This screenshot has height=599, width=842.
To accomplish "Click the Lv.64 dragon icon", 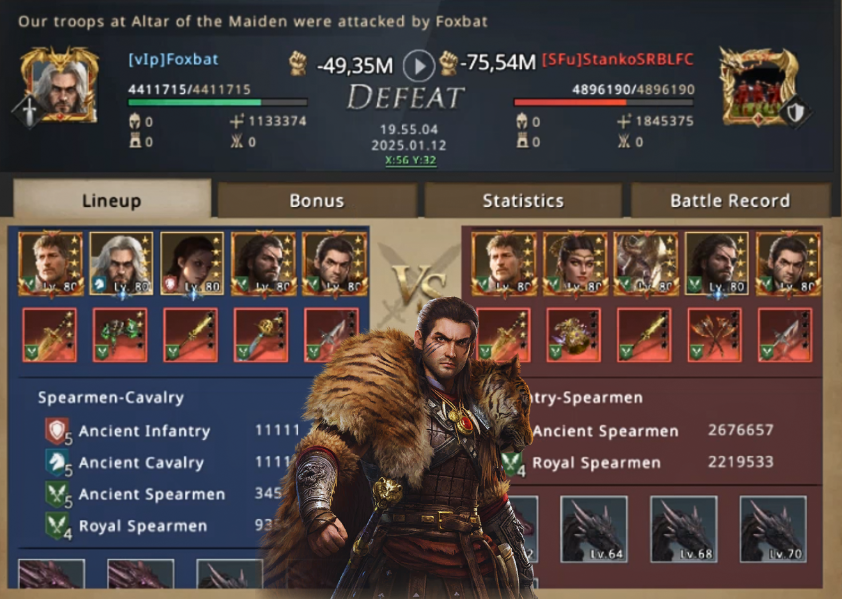I will click(x=594, y=529).
